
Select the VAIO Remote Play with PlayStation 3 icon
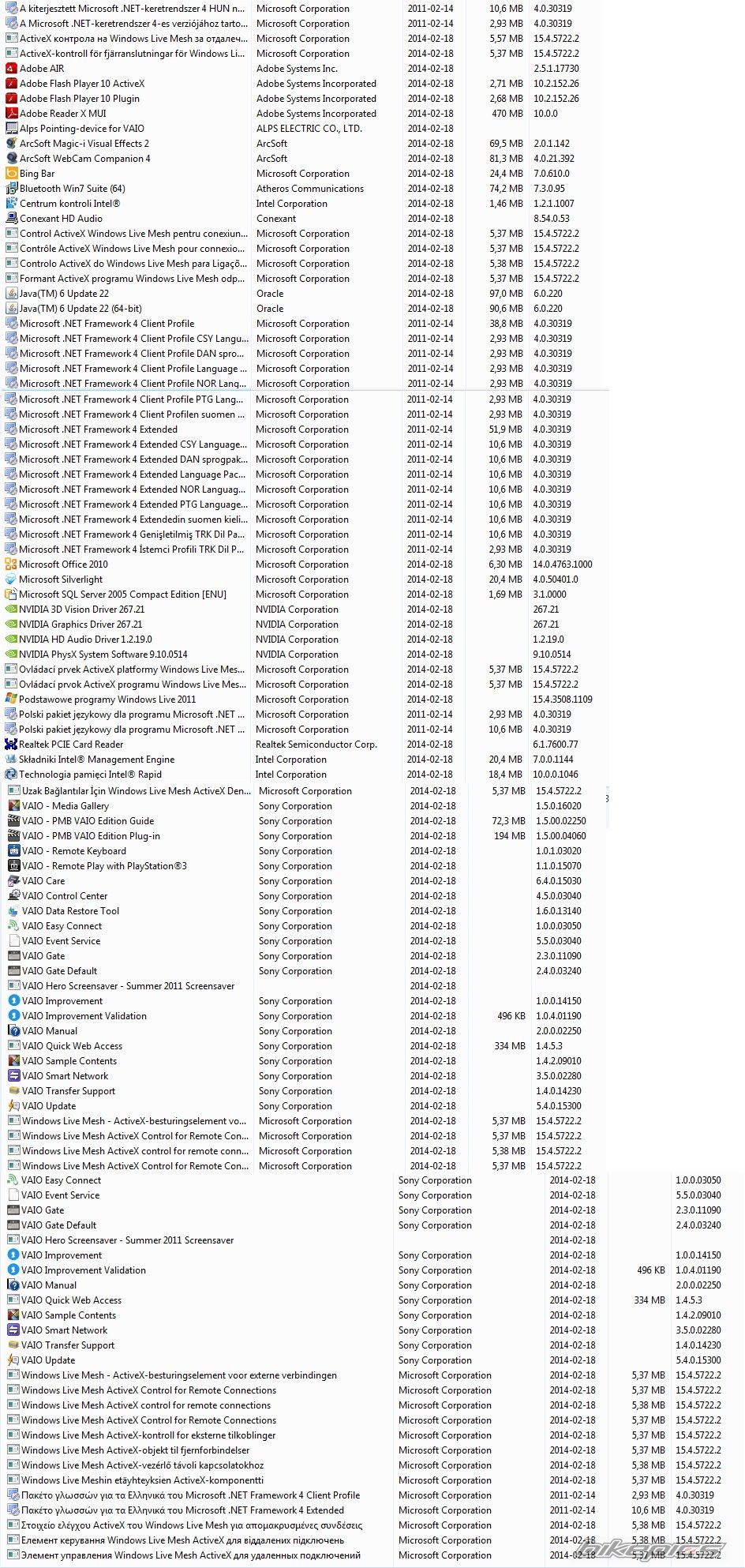pyautogui.click(x=14, y=866)
